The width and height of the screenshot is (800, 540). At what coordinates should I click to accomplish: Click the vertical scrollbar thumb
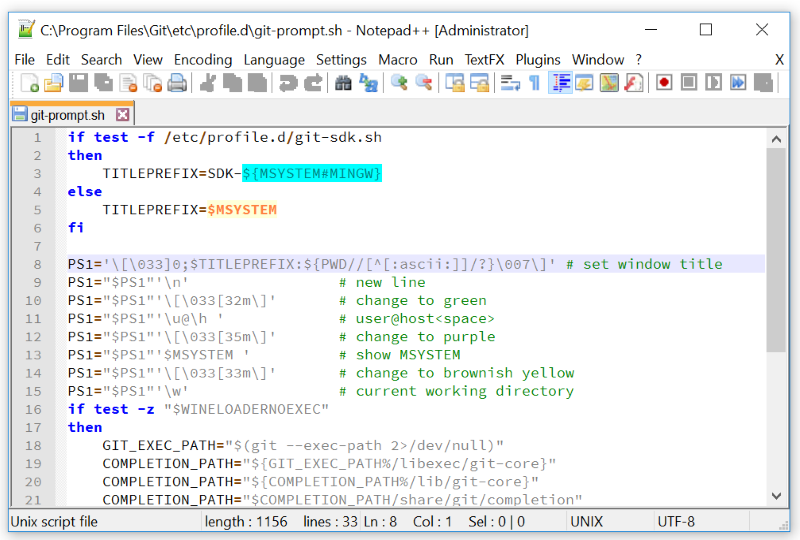tap(776, 250)
